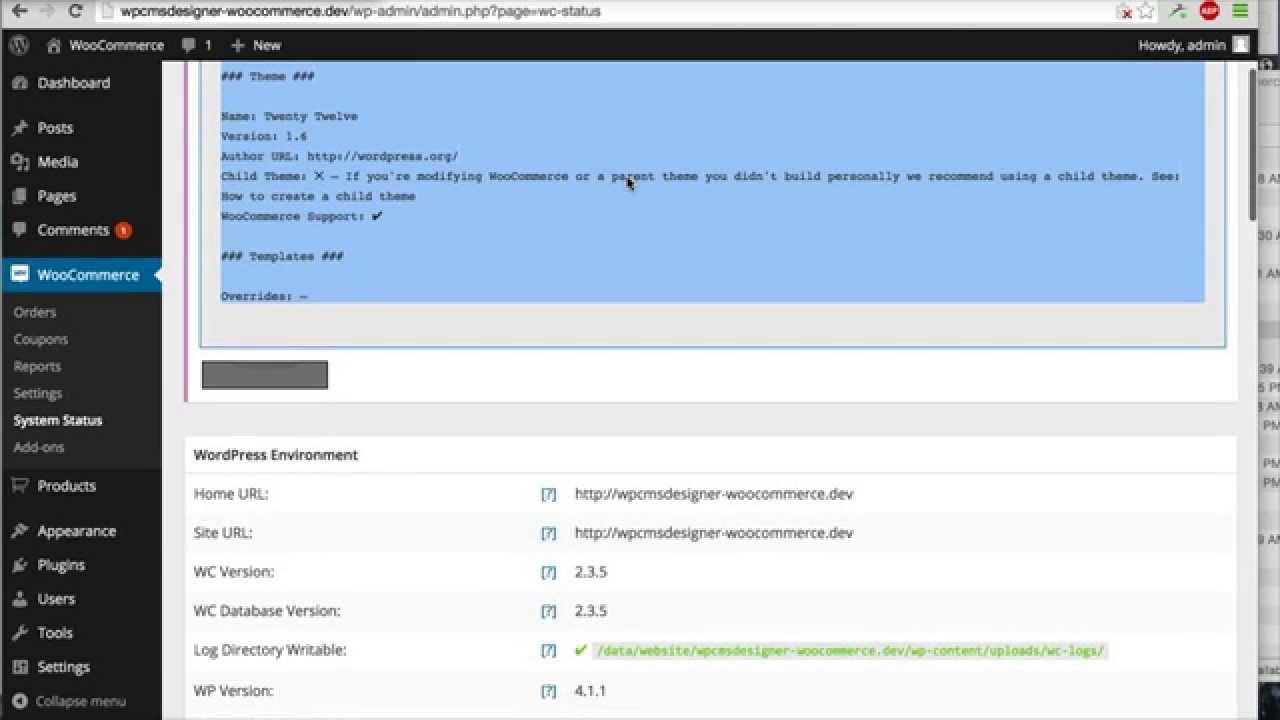1280x720 pixels.
Task: Click the admin avatar thumbnail
Action: pos(1241,45)
